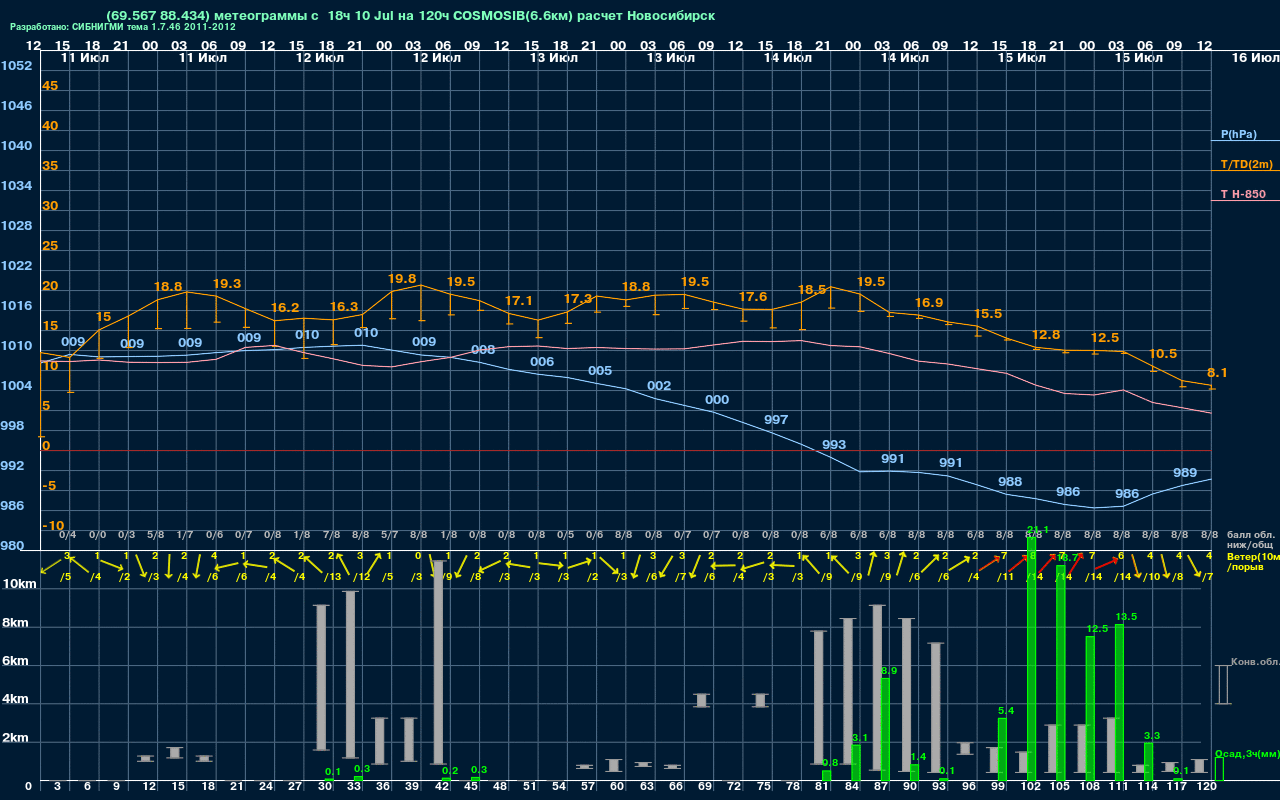The image size is (1280, 800).
Task: Click the 'балл обл. ниж/общ' legend text
Action: click(x=1251, y=540)
